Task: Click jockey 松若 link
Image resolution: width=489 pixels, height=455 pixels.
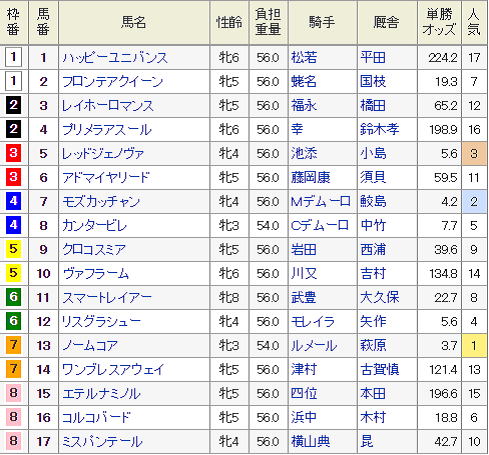Action: pyautogui.click(x=304, y=58)
